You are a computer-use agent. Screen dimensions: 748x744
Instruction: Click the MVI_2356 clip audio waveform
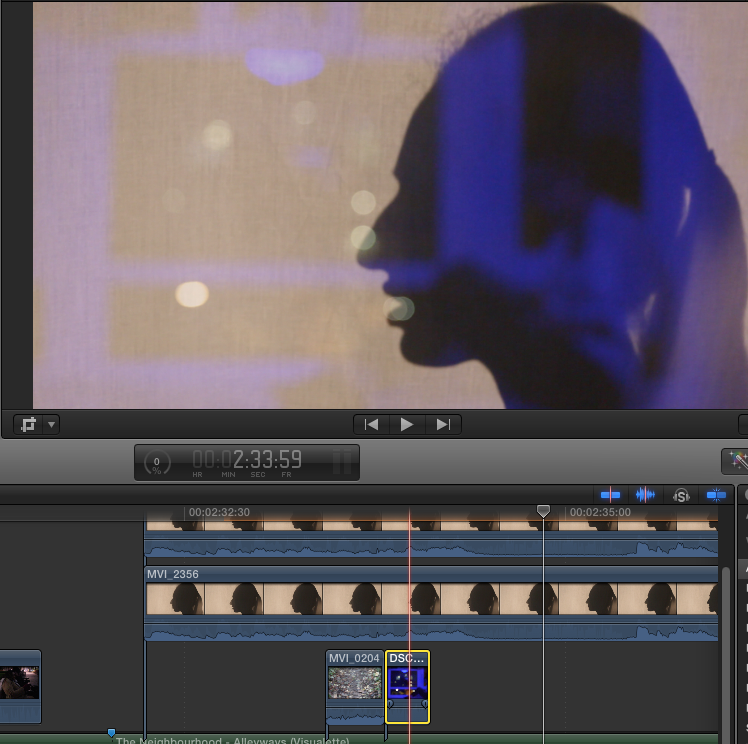pos(431,632)
